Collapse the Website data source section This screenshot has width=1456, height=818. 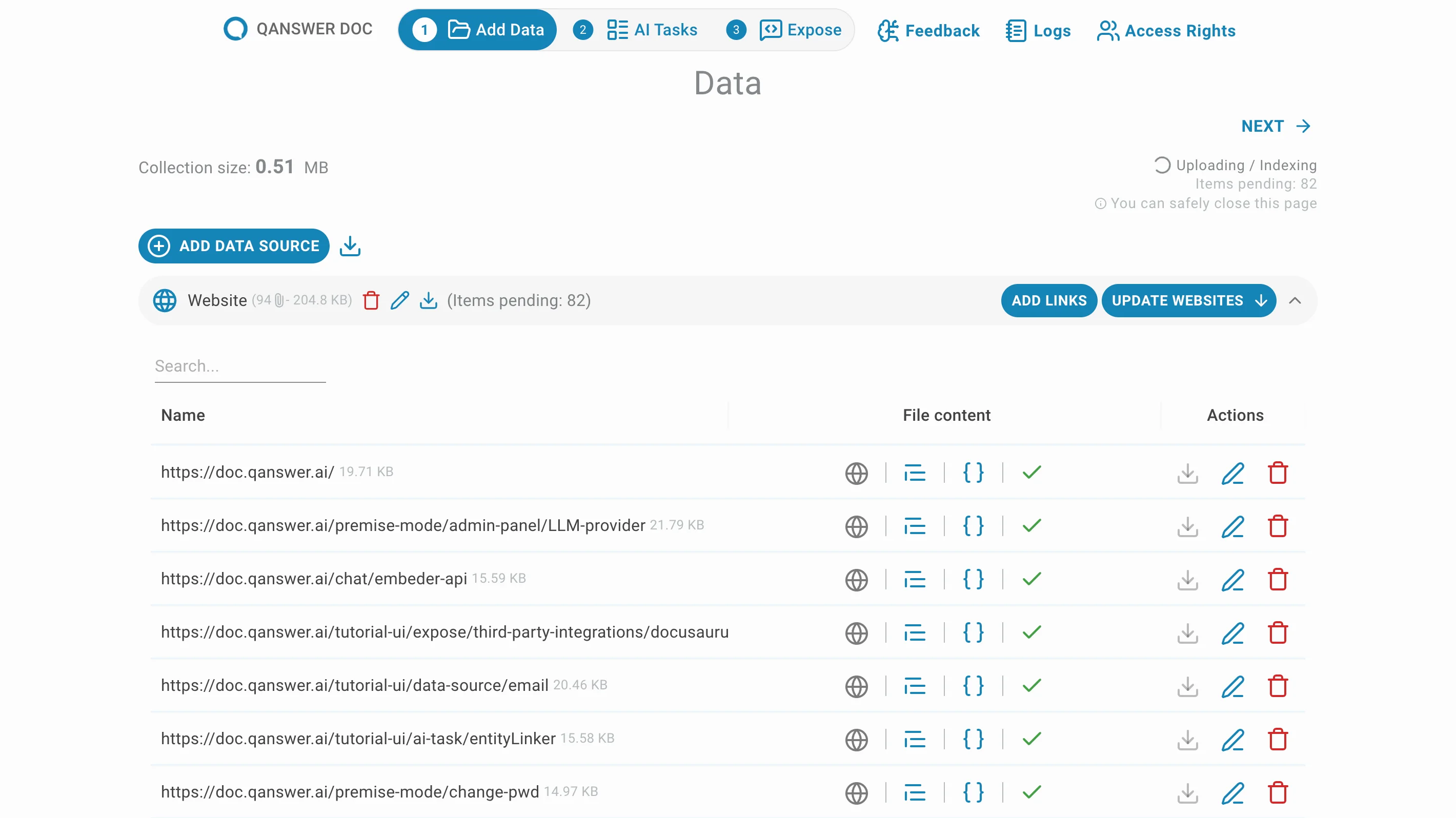coord(1295,300)
